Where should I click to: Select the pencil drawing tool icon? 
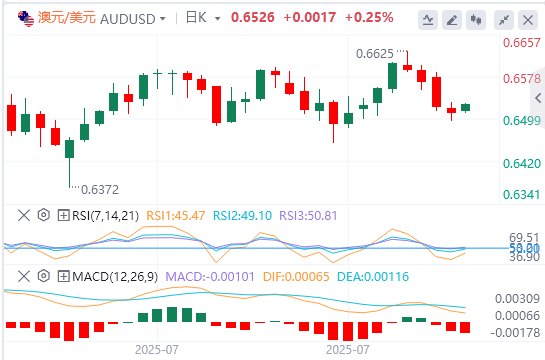tap(452, 20)
